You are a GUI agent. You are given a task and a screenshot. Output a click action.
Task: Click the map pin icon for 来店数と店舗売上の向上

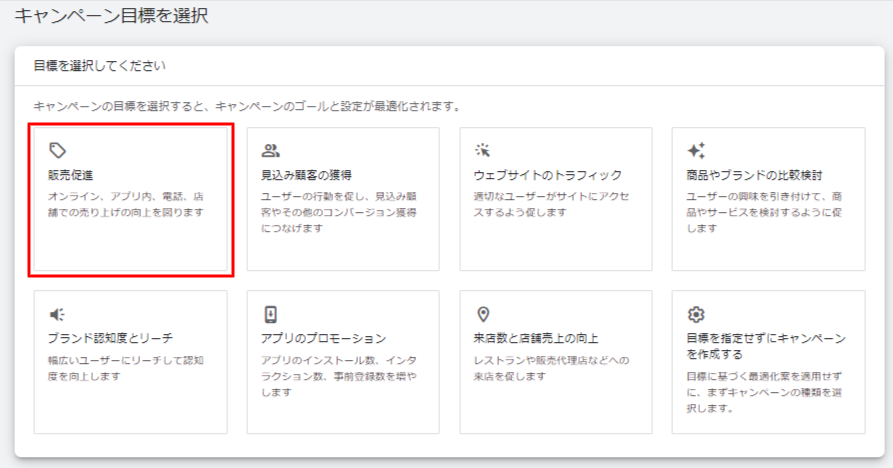point(483,315)
